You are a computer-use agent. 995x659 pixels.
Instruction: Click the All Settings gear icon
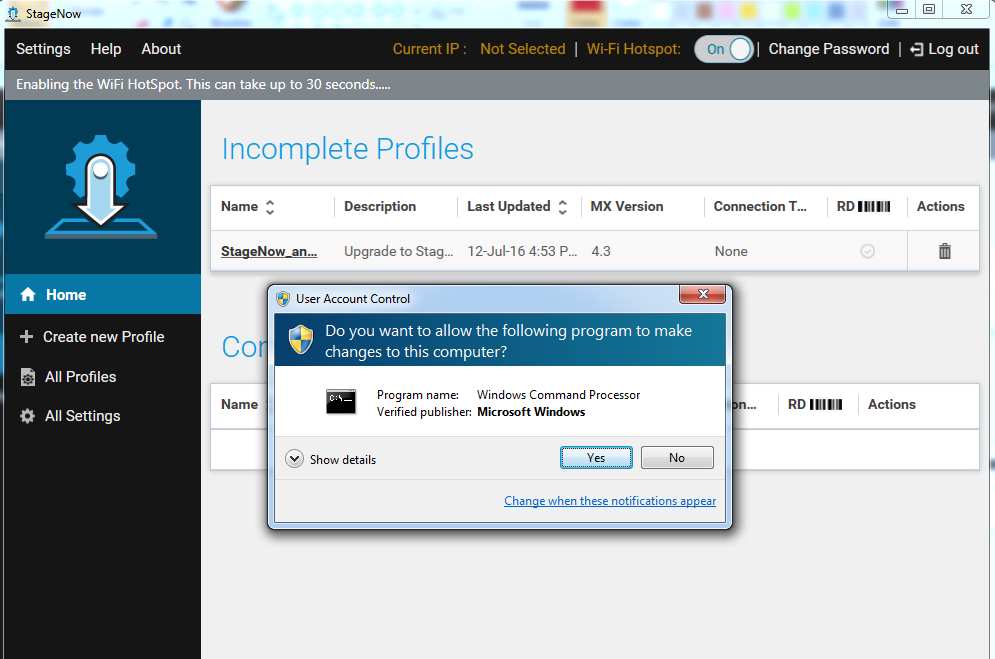(28, 416)
